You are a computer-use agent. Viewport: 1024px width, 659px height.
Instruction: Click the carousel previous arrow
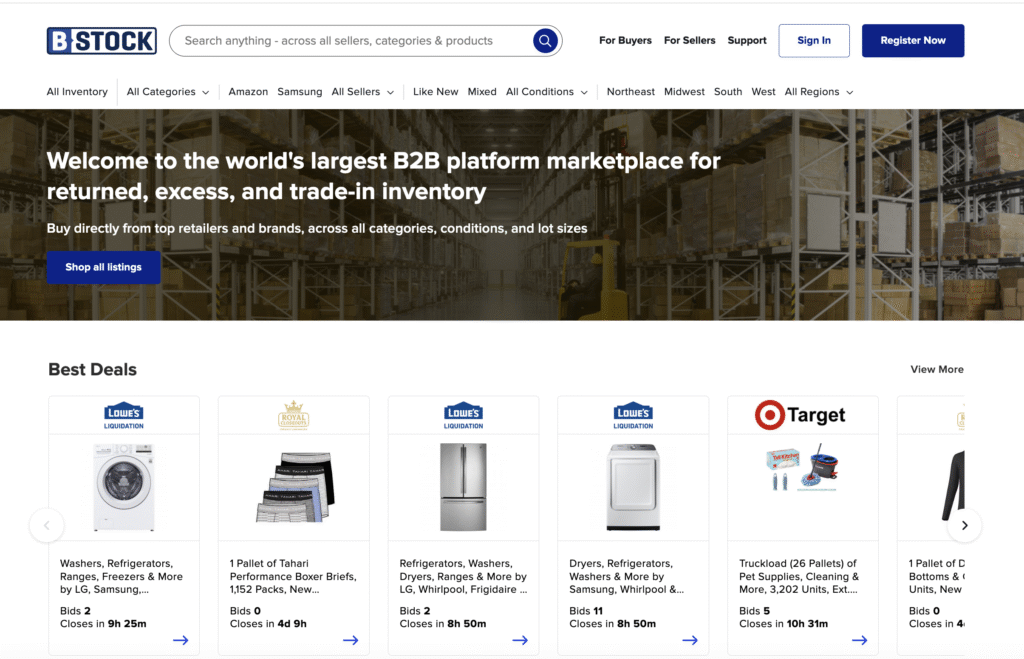coord(47,525)
